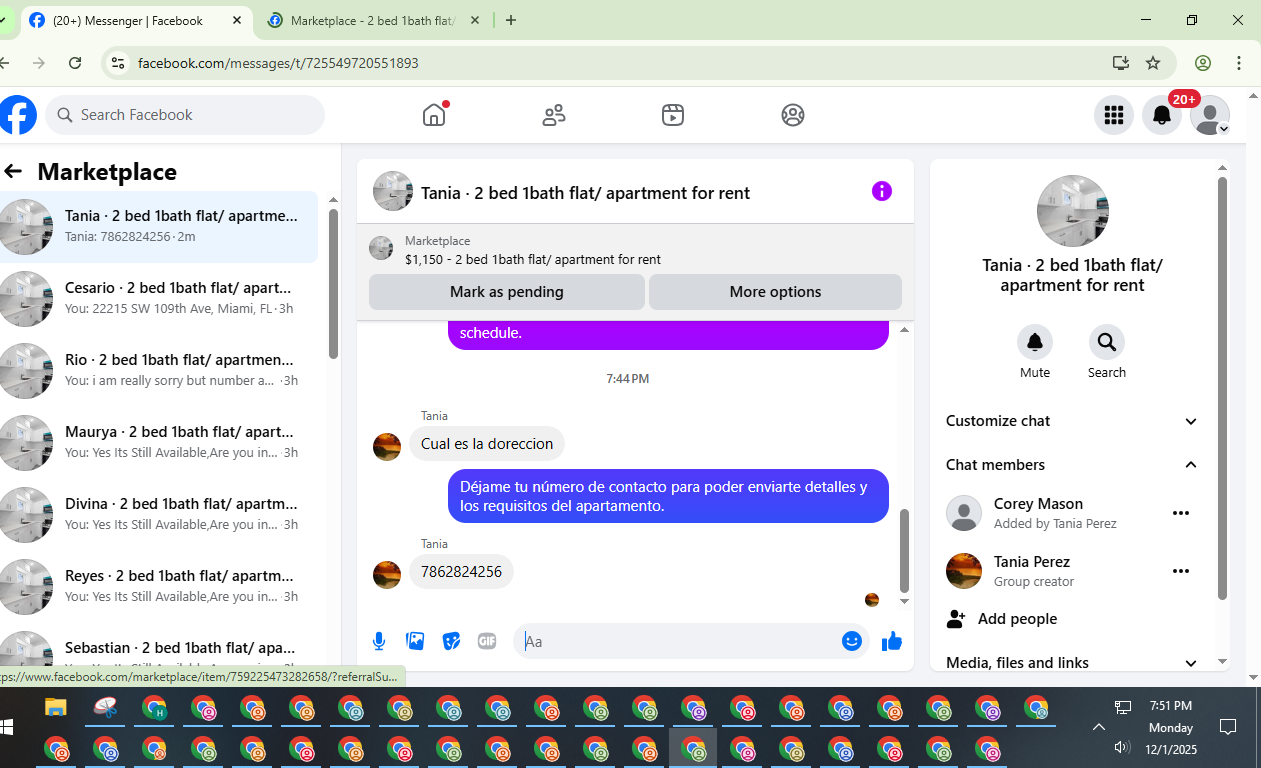This screenshot has width=1261, height=768.
Task: Open the Facebook menu grid icon
Action: tap(1114, 115)
